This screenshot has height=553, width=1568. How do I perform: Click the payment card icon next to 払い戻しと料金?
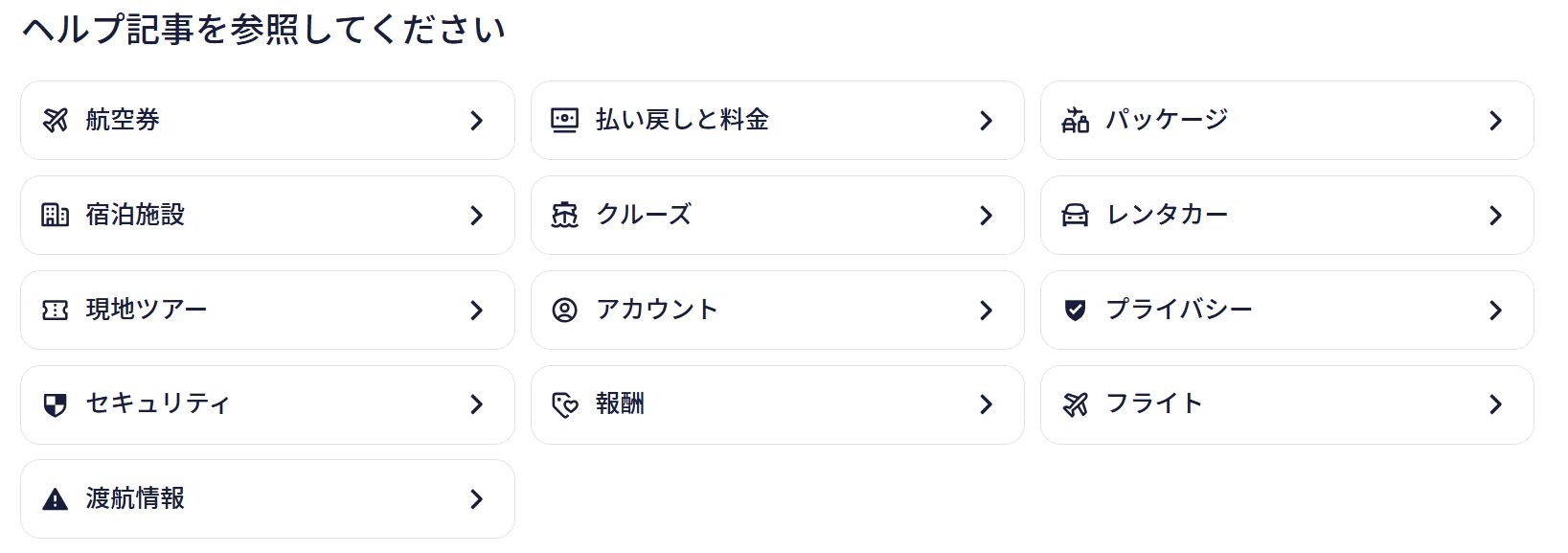564,120
